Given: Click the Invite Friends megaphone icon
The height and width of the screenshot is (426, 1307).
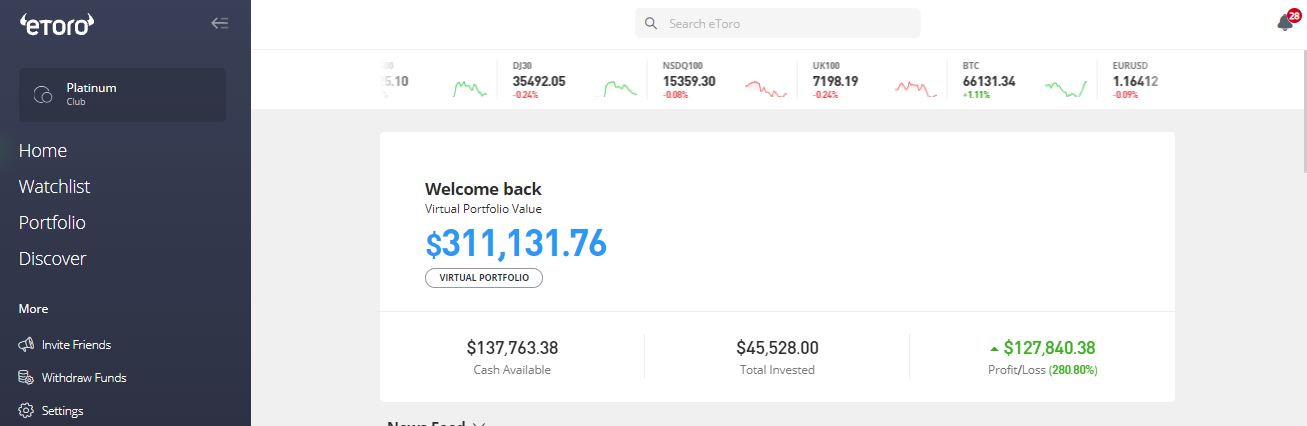Looking at the screenshot, I should [x=27, y=345].
